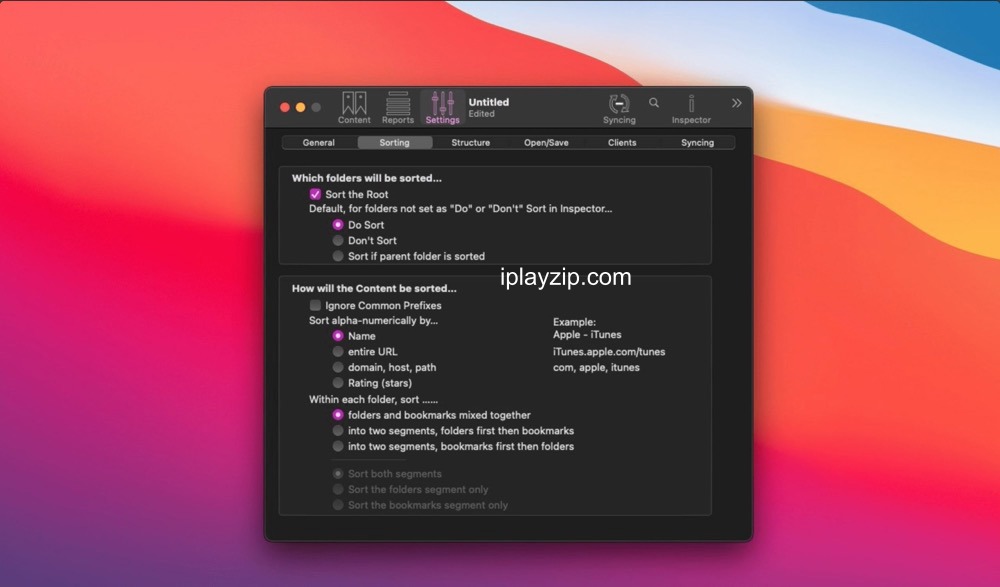Choose bookmarks first then folders option
This screenshot has width=1000, height=587.
338,446
